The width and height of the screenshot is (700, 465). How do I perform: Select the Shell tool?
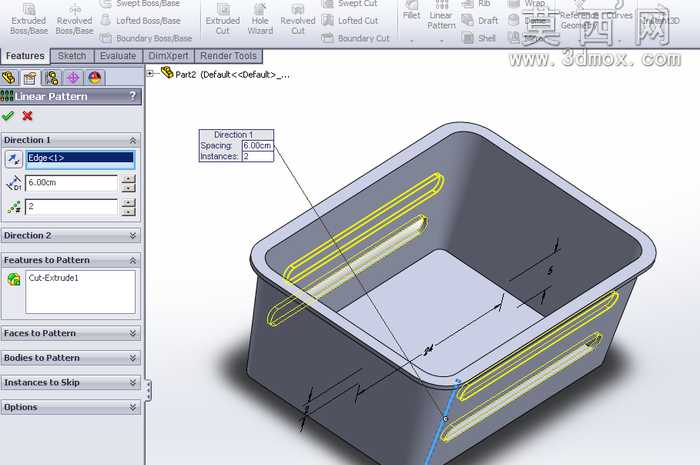[x=479, y=38]
